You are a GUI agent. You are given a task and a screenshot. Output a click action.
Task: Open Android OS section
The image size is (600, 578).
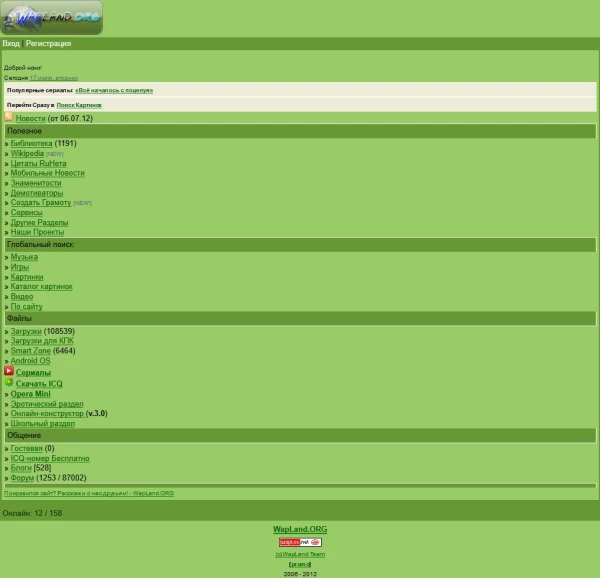point(30,361)
